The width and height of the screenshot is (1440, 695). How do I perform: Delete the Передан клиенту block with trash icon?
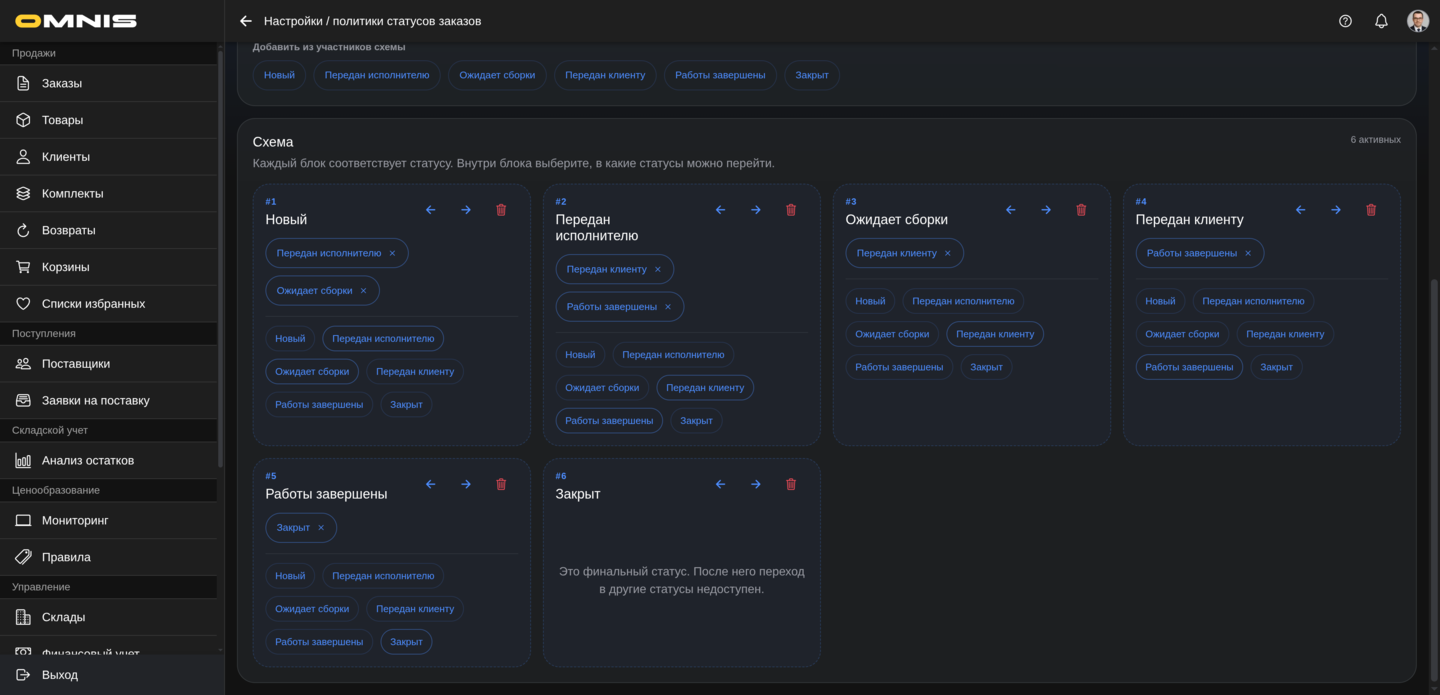pyautogui.click(x=1371, y=210)
